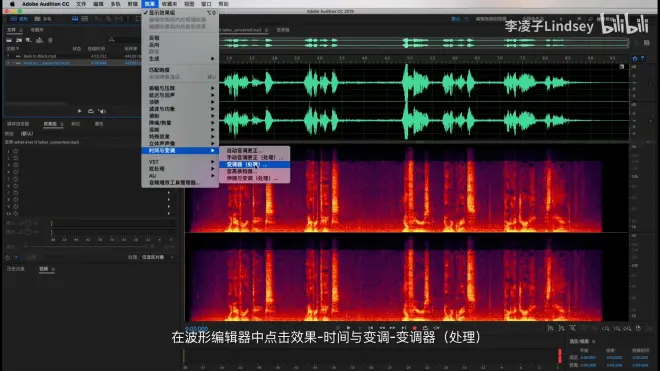Toggle power for effects rack slot 10
This screenshot has width=660, height=371.
point(16,214)
